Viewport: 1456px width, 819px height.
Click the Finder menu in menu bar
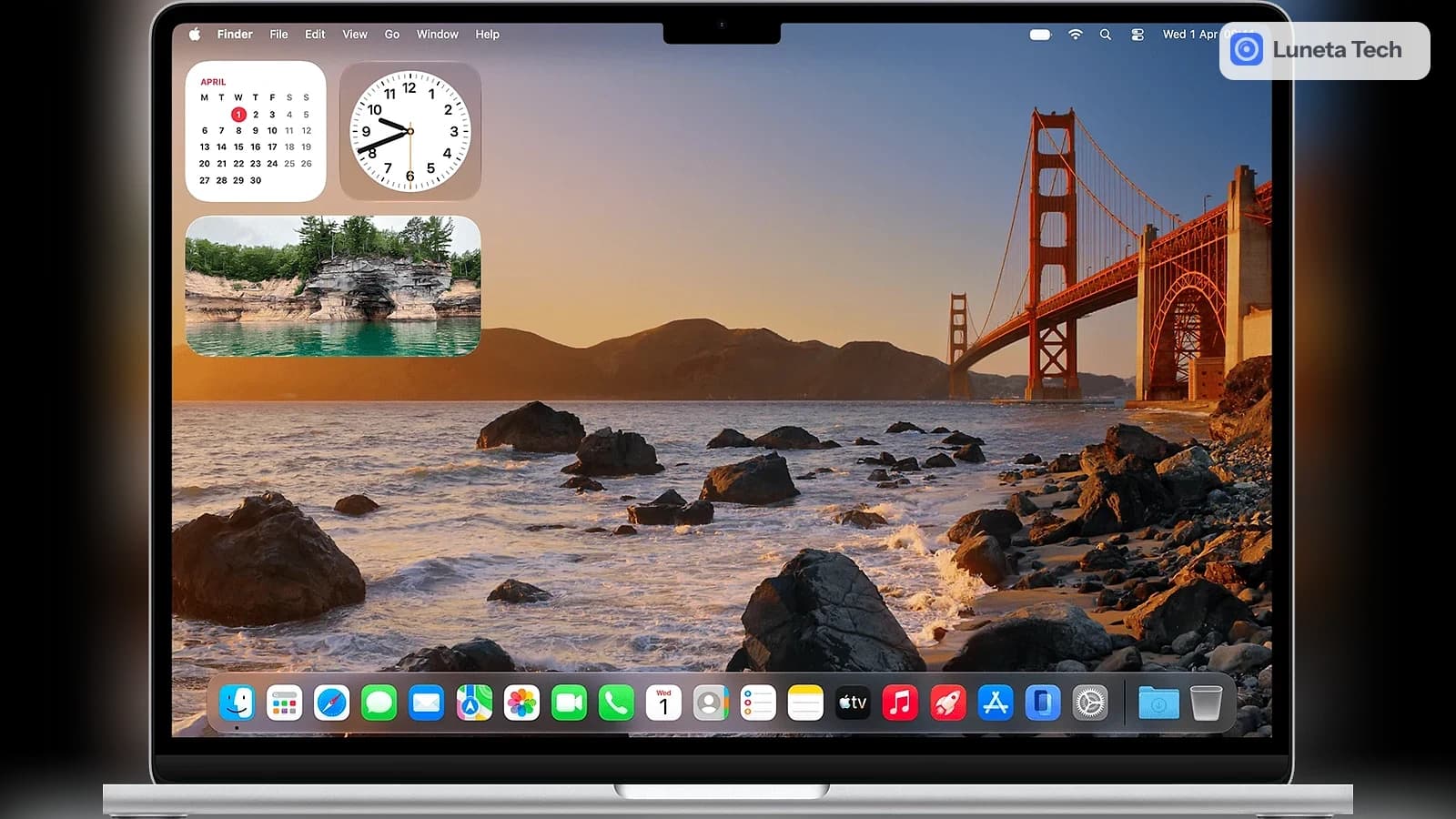click(235, 35)
